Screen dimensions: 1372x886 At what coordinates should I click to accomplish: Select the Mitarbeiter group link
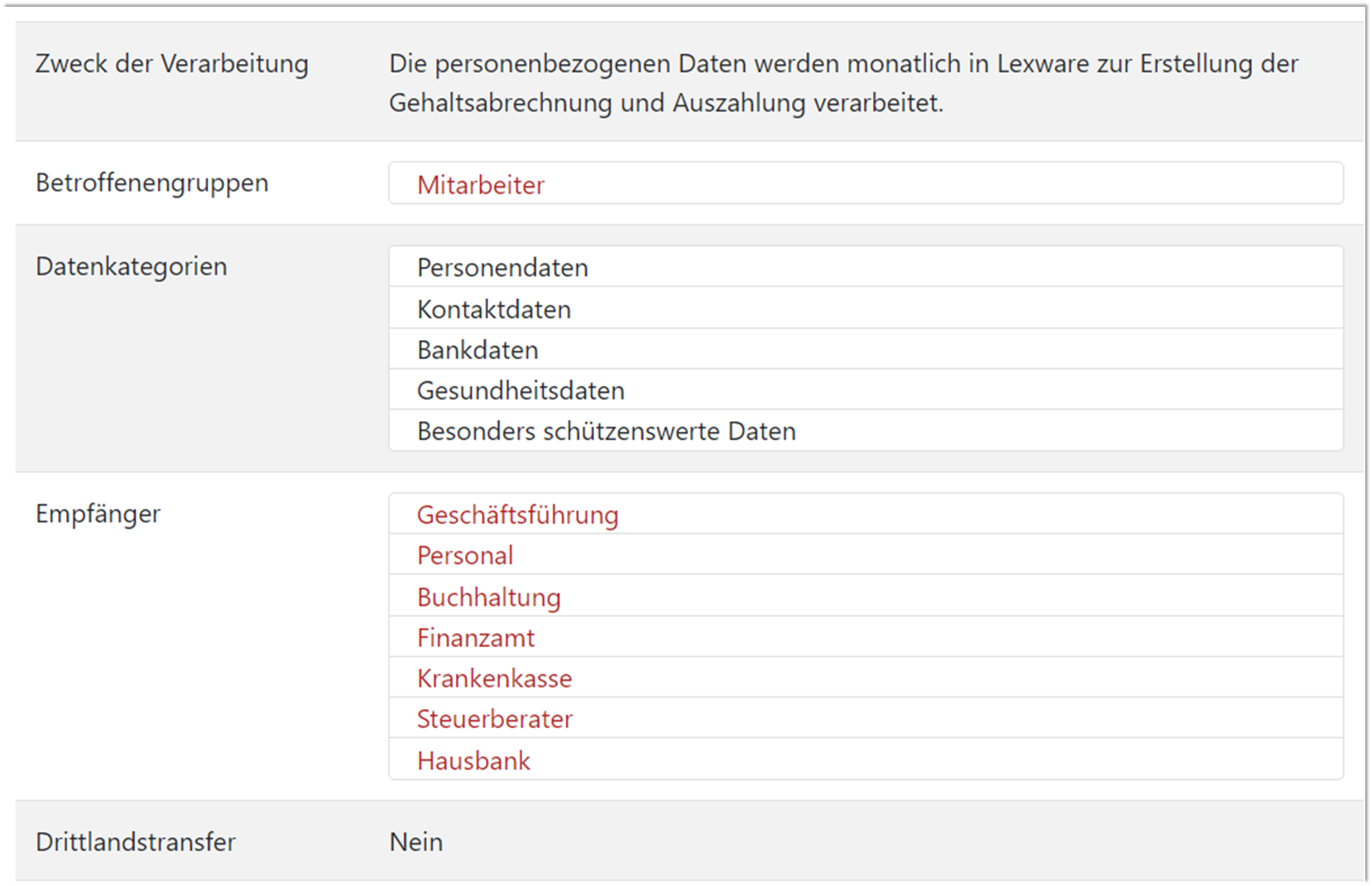tap(481, 184)
